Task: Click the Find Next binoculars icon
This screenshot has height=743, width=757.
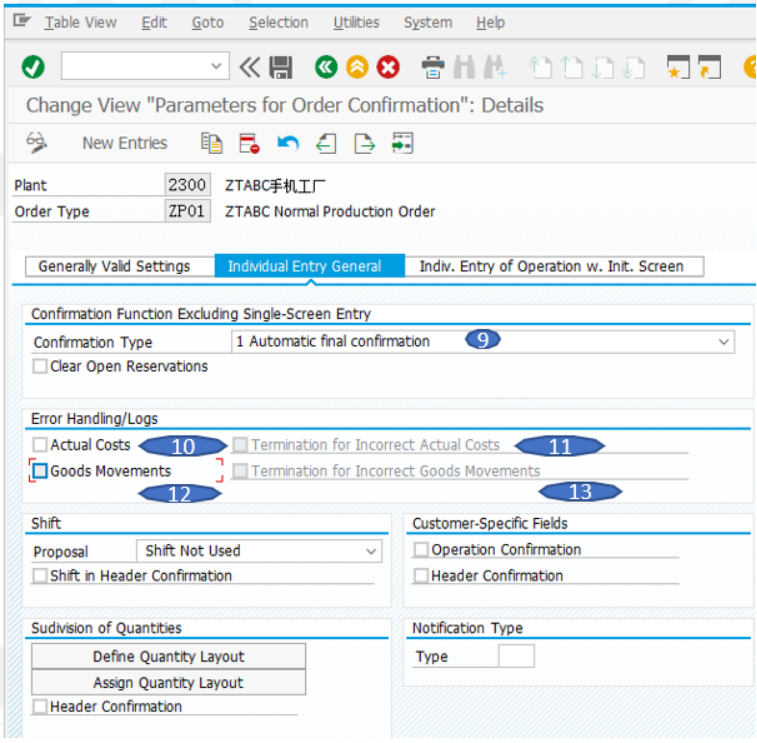Action: point(495,67)
